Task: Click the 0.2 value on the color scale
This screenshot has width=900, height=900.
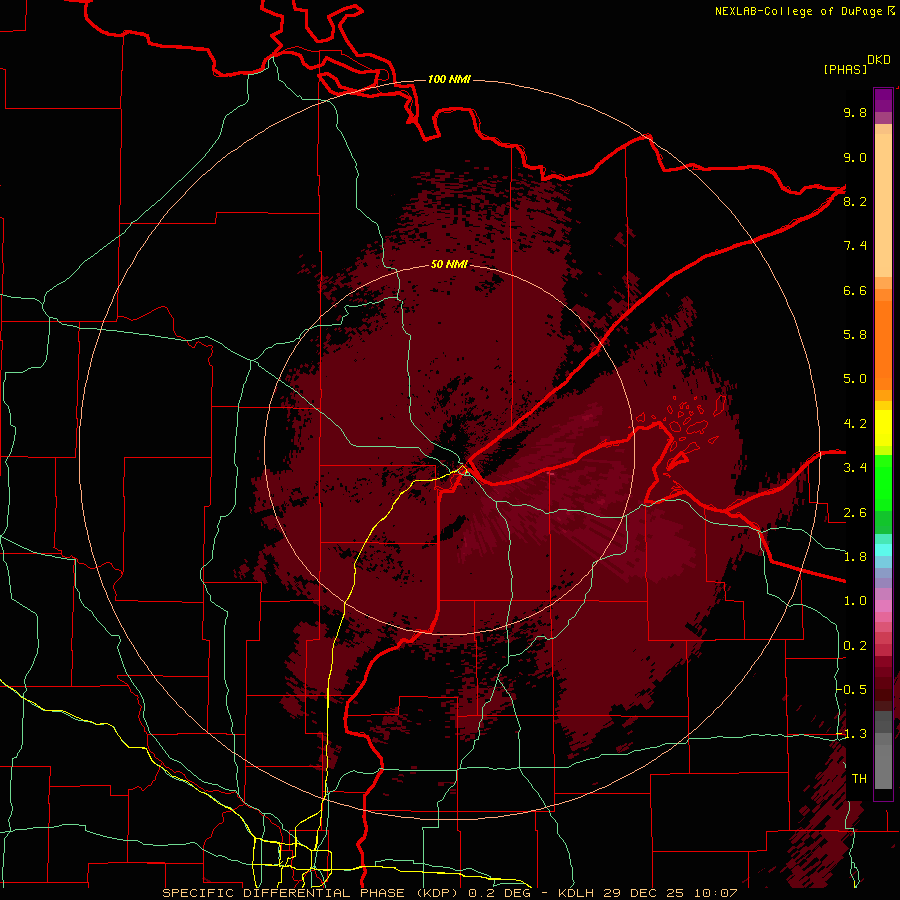Action: 855,646
